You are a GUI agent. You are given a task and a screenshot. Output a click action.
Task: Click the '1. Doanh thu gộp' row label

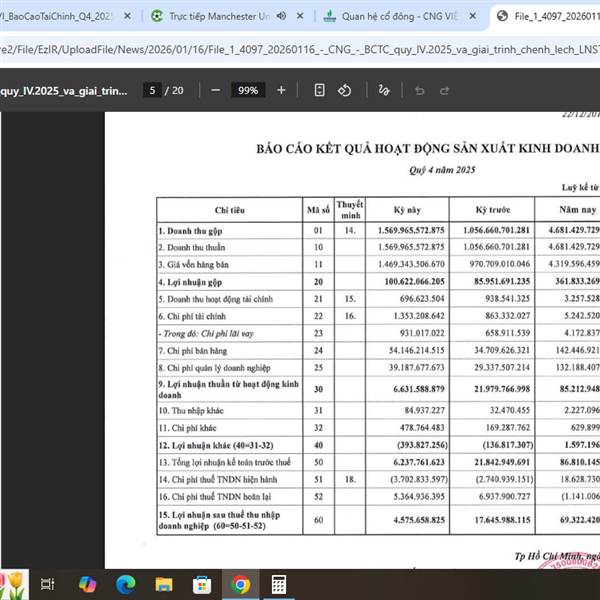click(190, 231)
